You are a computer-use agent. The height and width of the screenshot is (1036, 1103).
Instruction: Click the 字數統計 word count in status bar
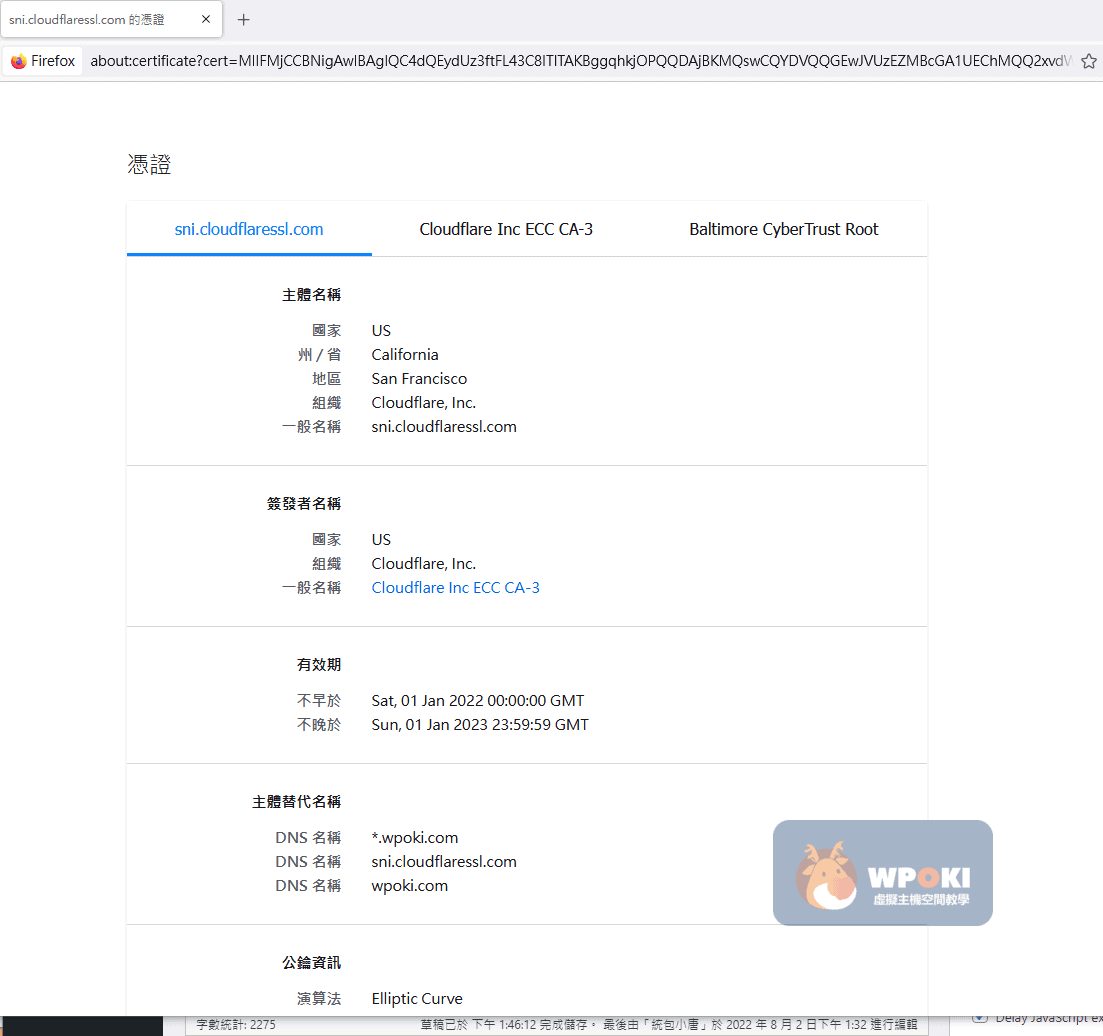[236, 1025]
